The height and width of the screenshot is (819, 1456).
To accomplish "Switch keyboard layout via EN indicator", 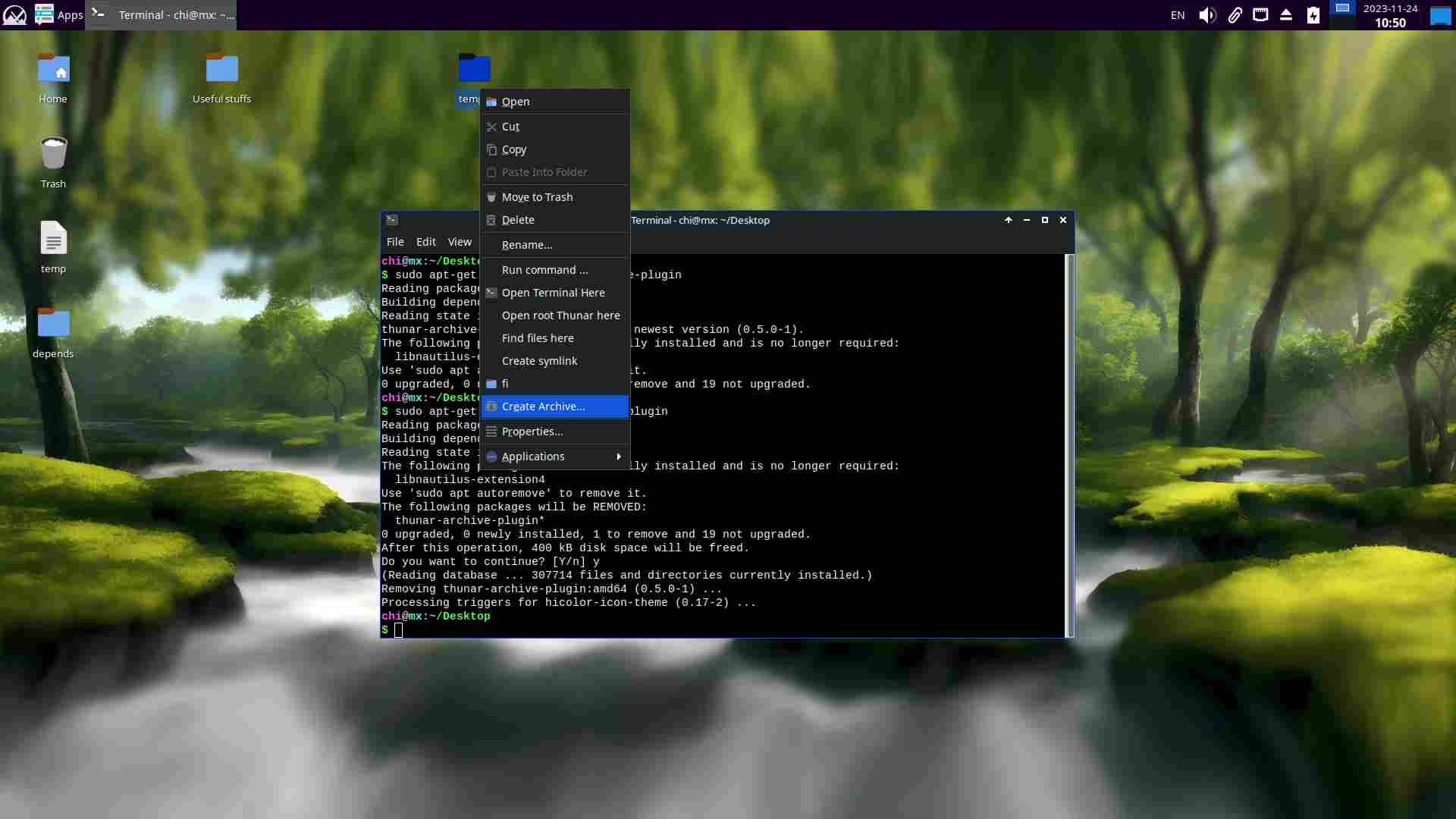I will (x=1178, y=15).
